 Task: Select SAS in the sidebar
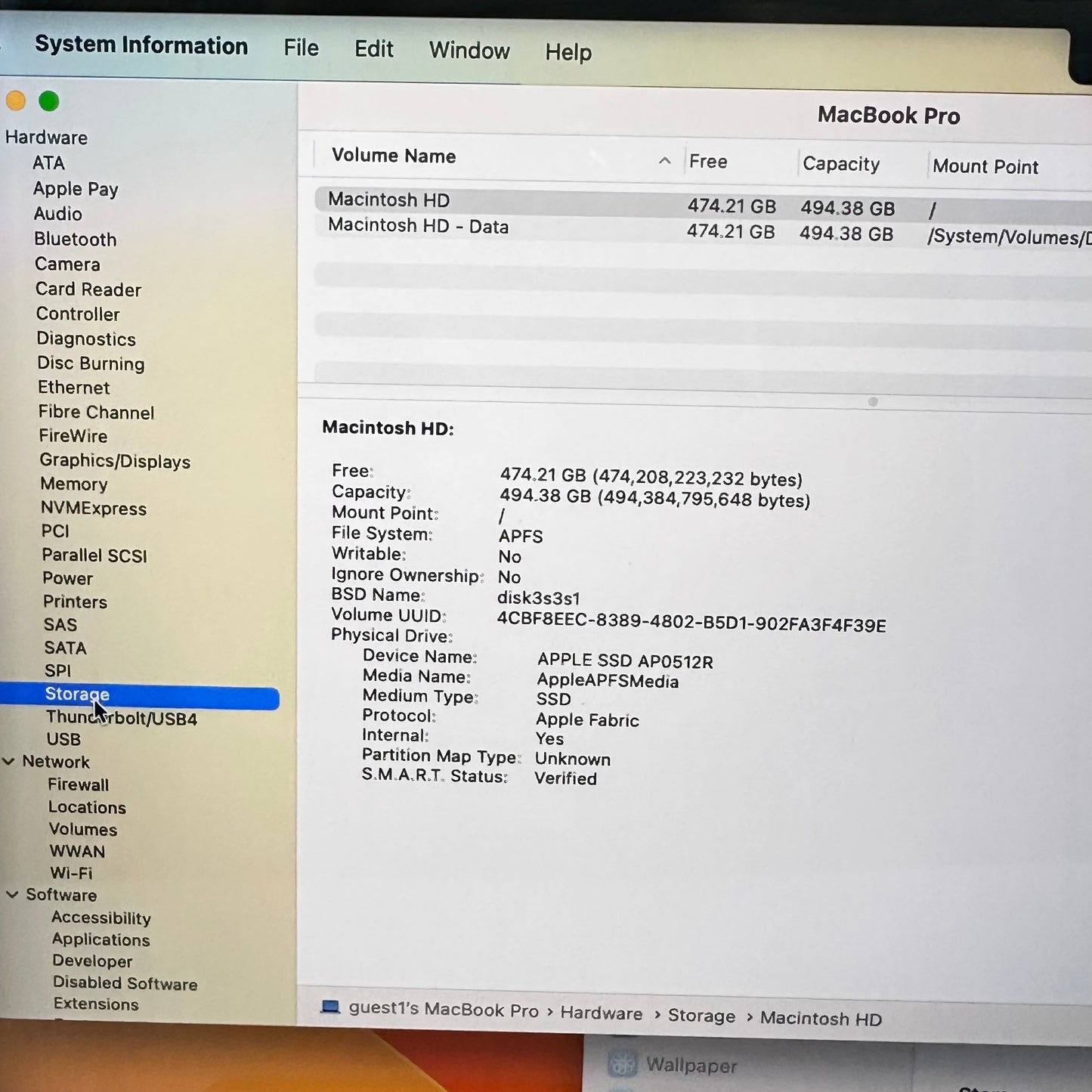(60, 625)
